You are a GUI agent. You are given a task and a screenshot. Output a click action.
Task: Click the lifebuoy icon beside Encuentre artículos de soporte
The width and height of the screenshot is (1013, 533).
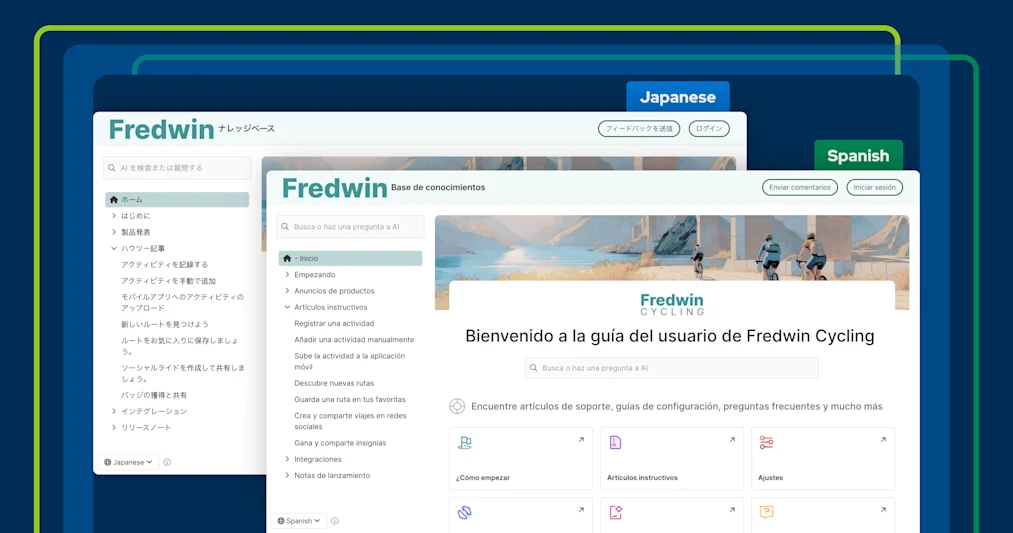click(x=457, y=406)
